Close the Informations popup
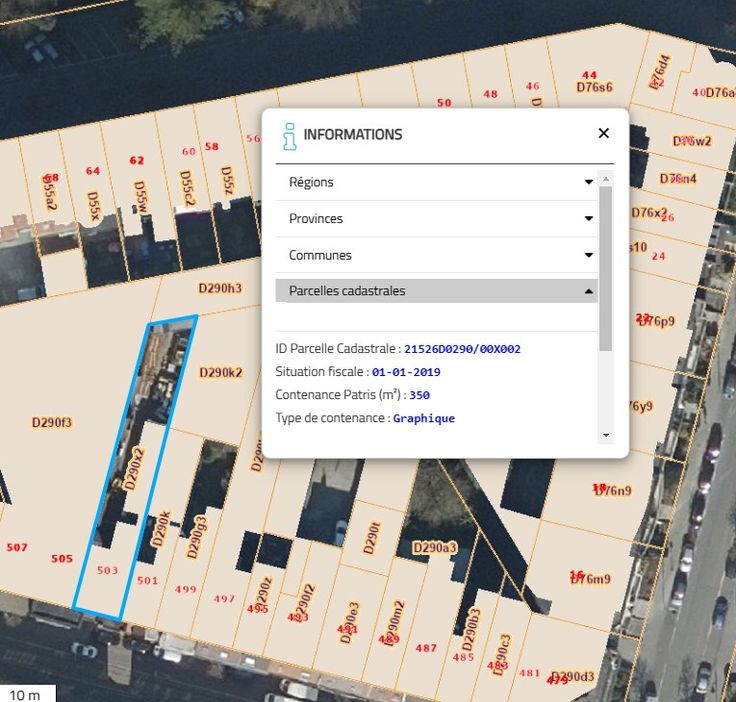This screenshot has width=736, height=702. 603,133
